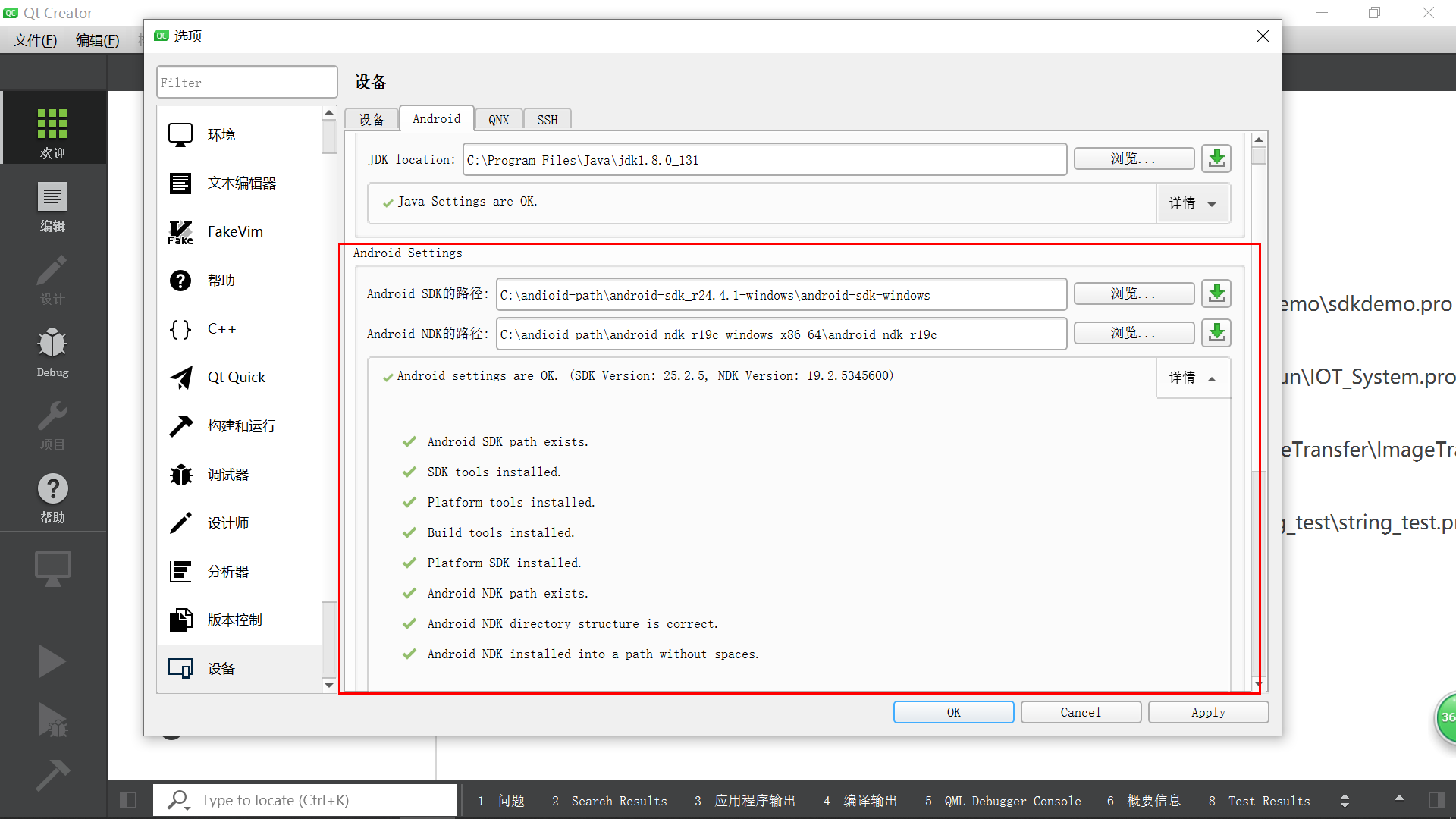Open the 调试器 options category
Image resolution: width=1456 pixels, height=819 pixels.
(240, 475)
